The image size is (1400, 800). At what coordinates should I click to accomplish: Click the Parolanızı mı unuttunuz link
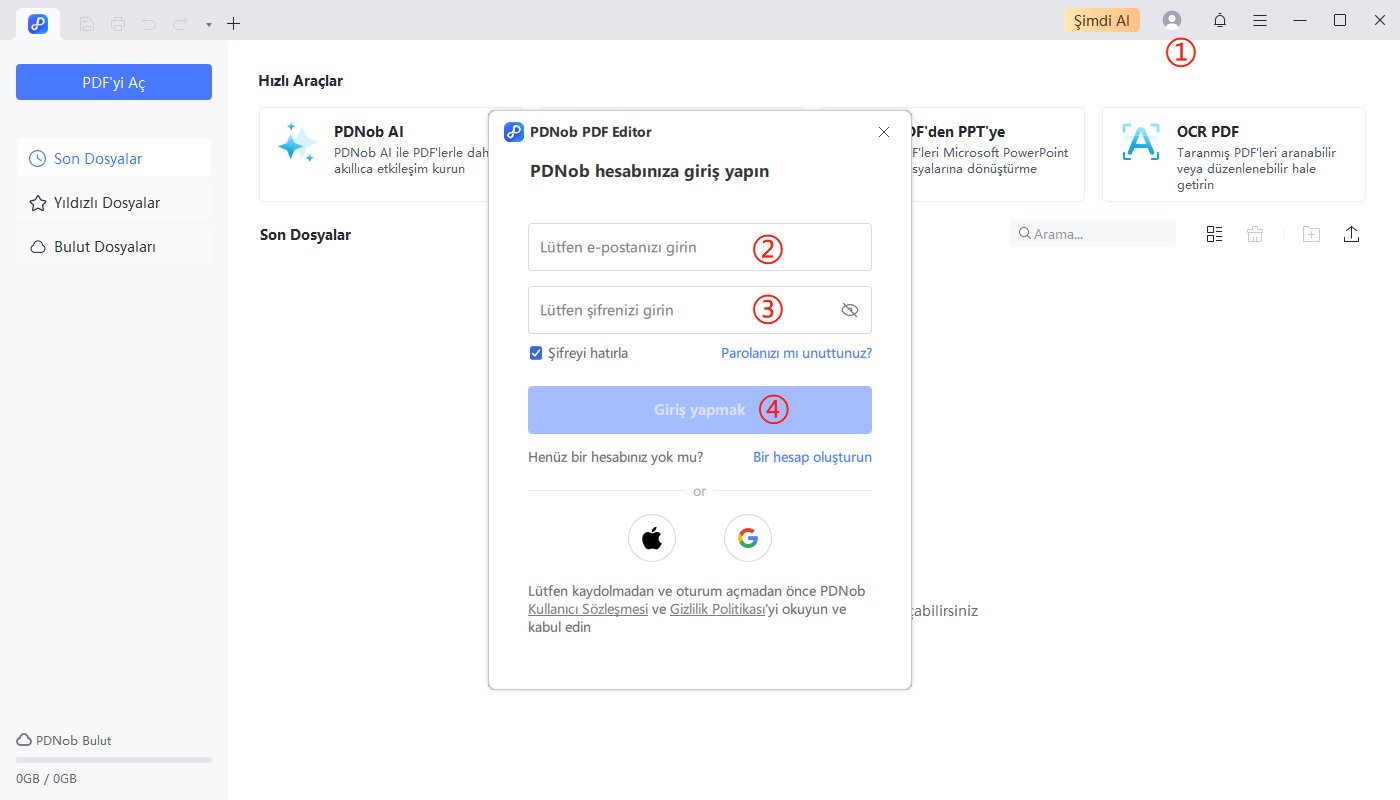pyautogui.click(x=796, y=353)
